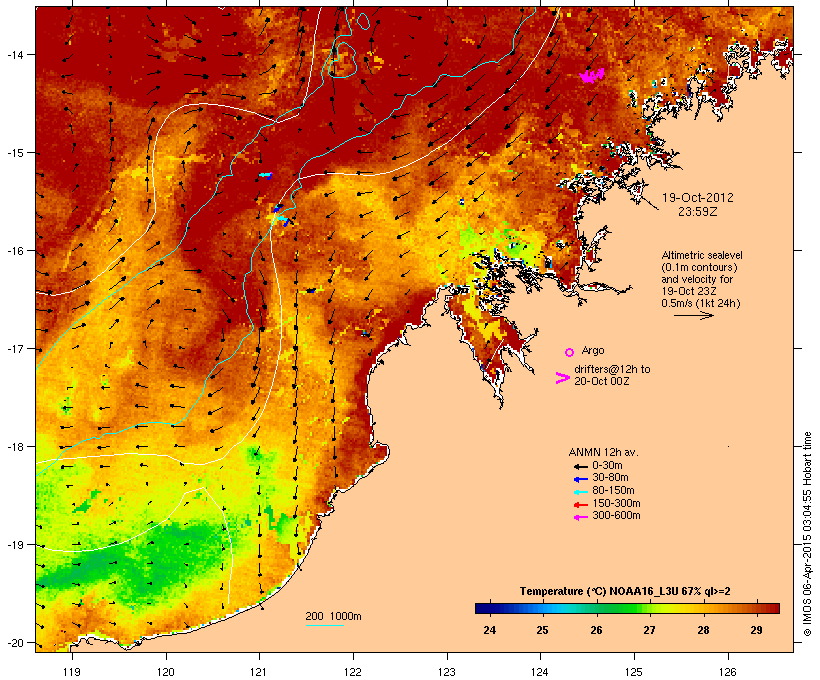Viewport: 820px width, 680px height.
Task: Click the 'drifters@12h to' legend text
Action: [612, 369]
